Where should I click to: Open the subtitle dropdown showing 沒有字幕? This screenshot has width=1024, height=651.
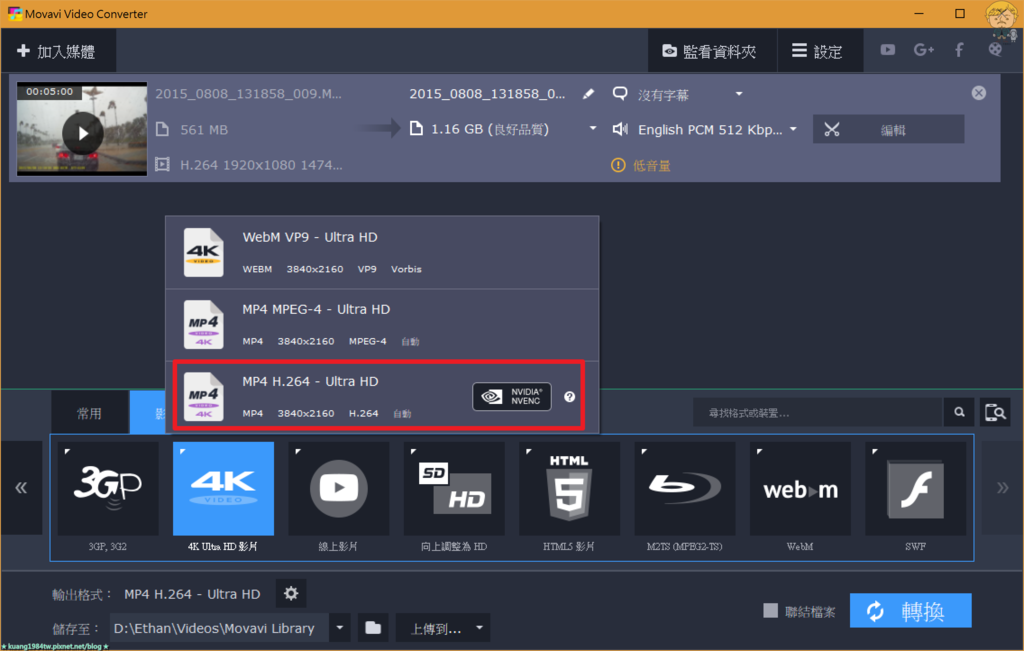point(690,95)
